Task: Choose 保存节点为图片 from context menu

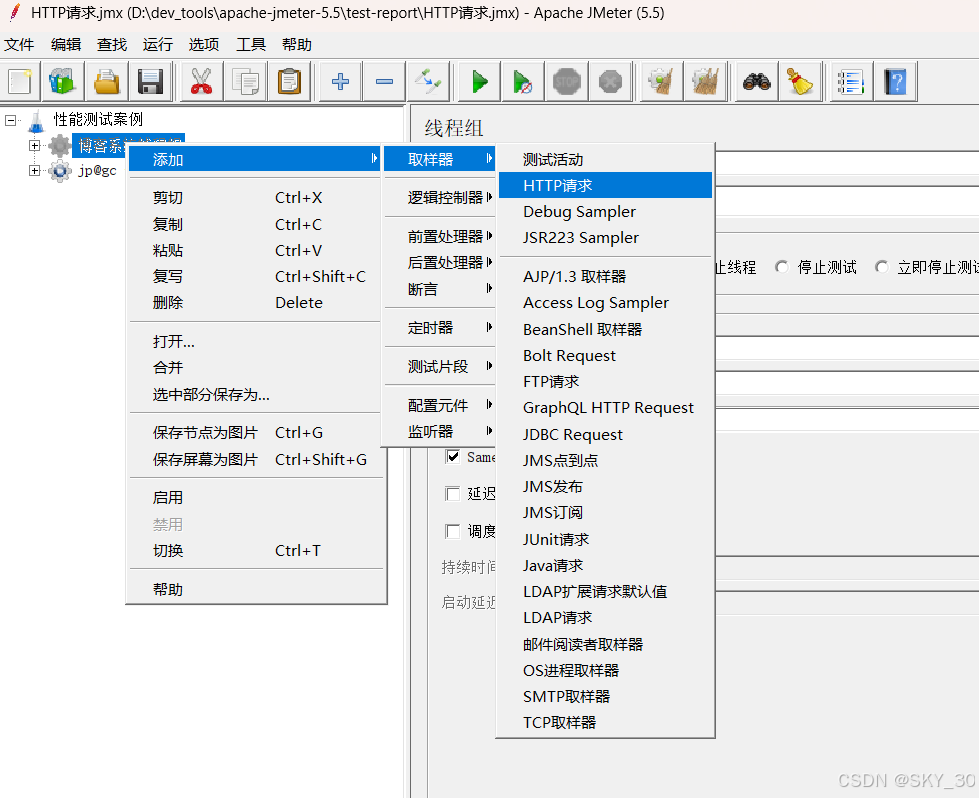Action: point(256,433)
